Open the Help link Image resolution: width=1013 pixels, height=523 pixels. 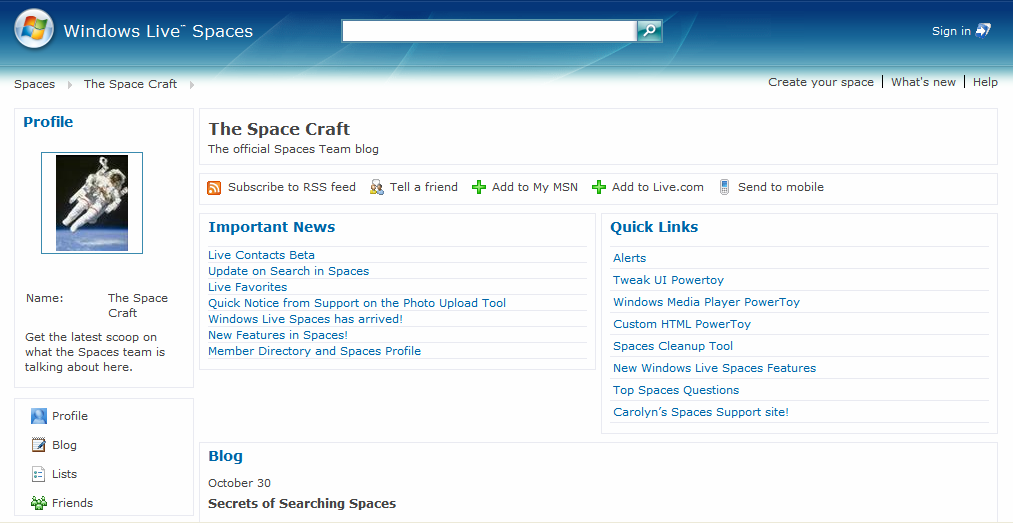[x=985, y=82]
